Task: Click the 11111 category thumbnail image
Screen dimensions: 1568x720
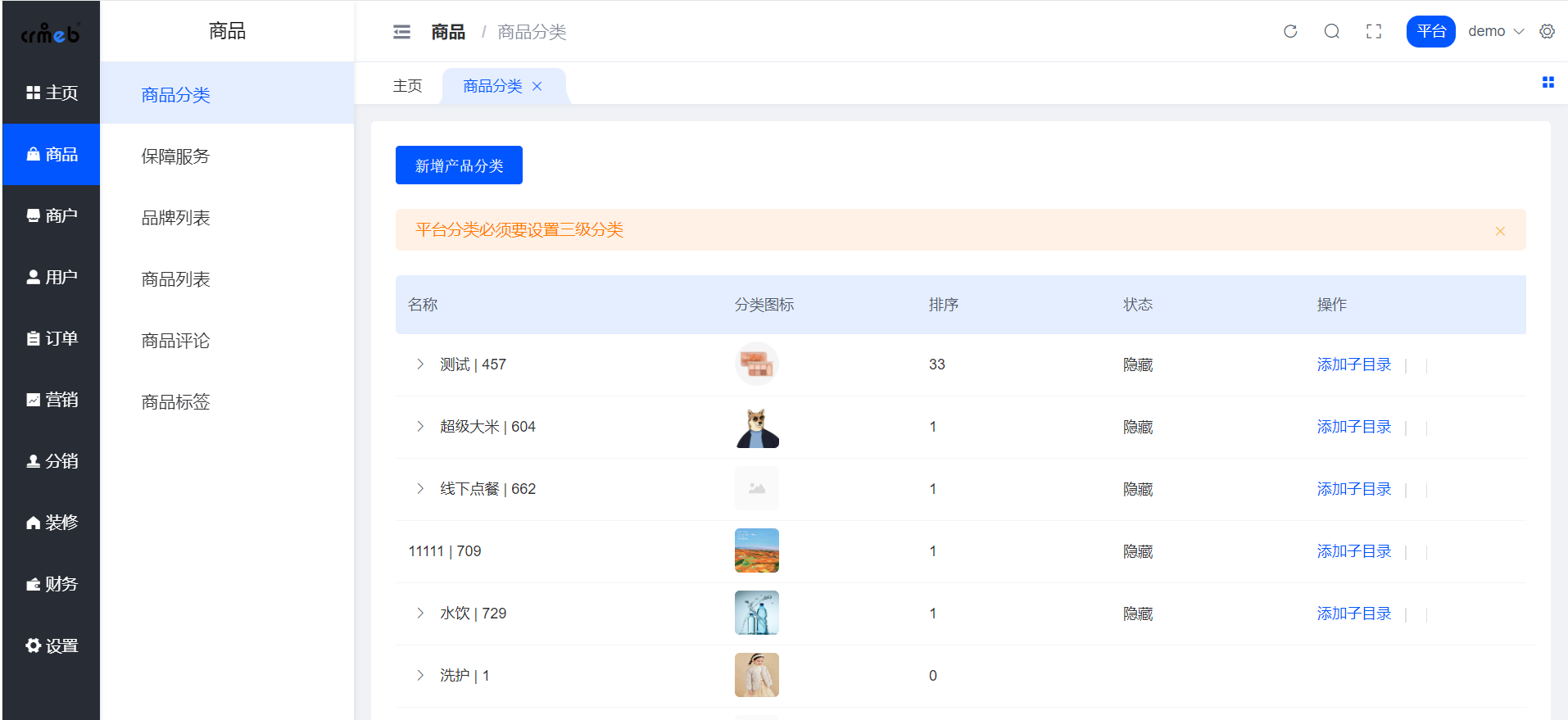Action: (756, 550)
